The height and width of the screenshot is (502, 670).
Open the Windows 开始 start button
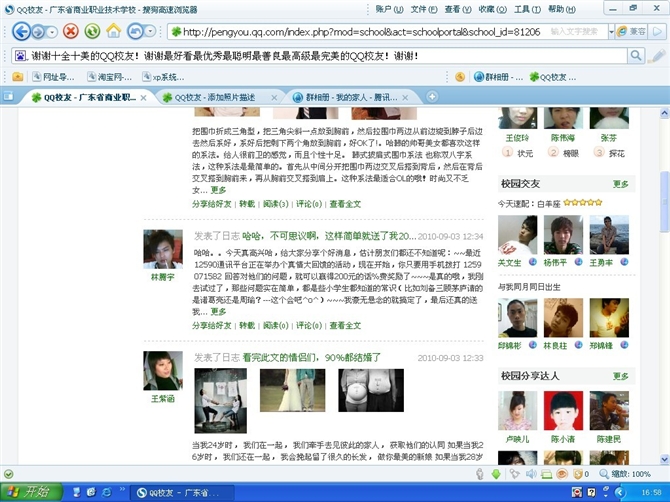coord(31,492)
